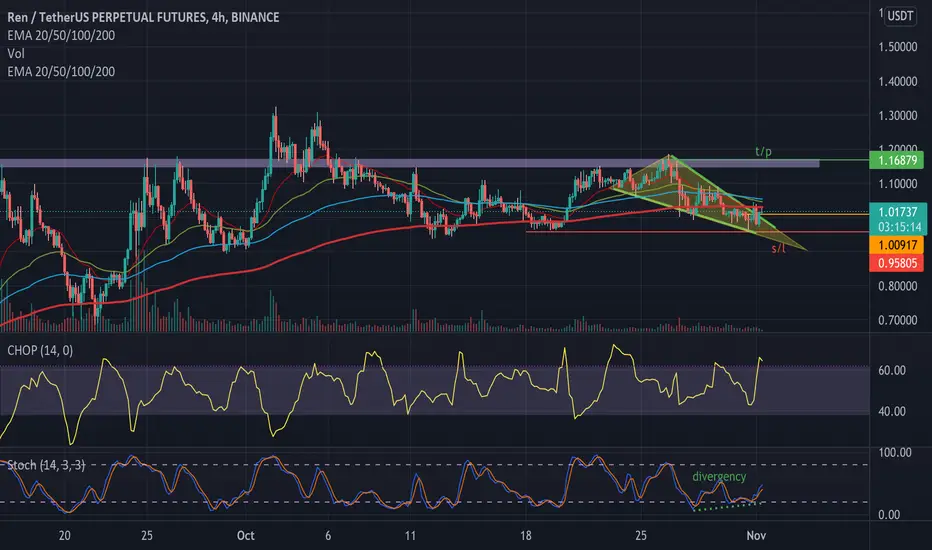
Task: Click the 1.00917 orange price label
Action: (897, 245)
